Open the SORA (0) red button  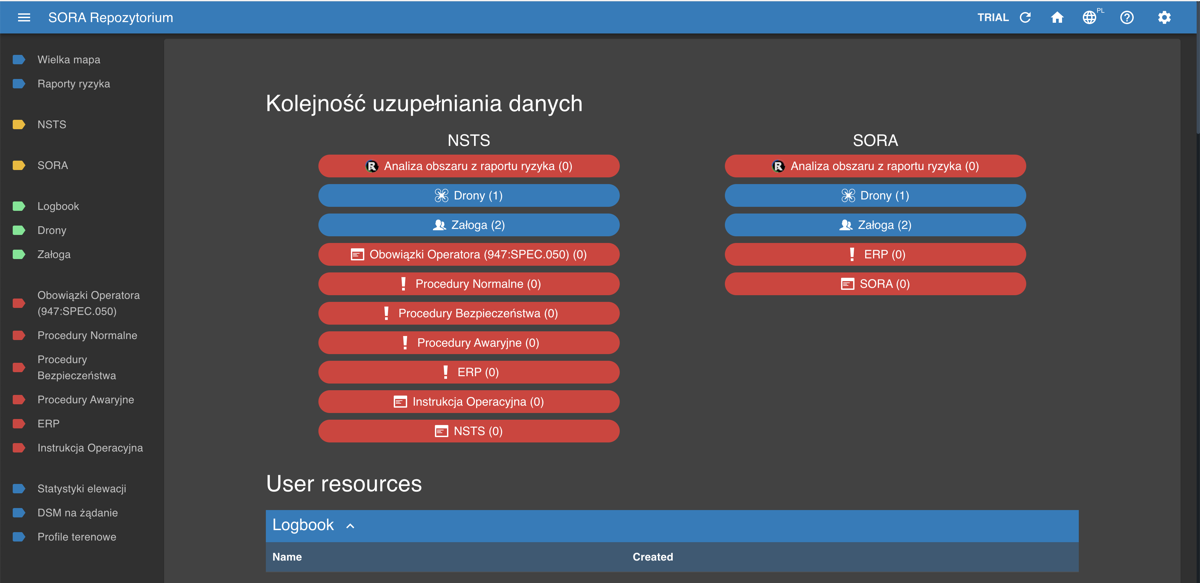[875, 284]
